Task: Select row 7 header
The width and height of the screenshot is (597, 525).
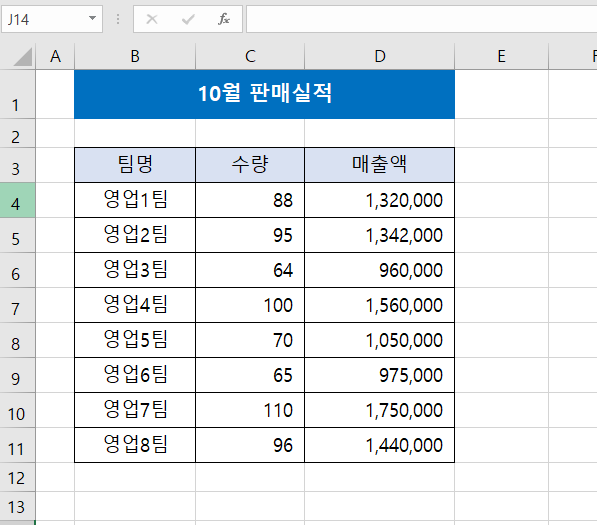Action: [18, 305]
